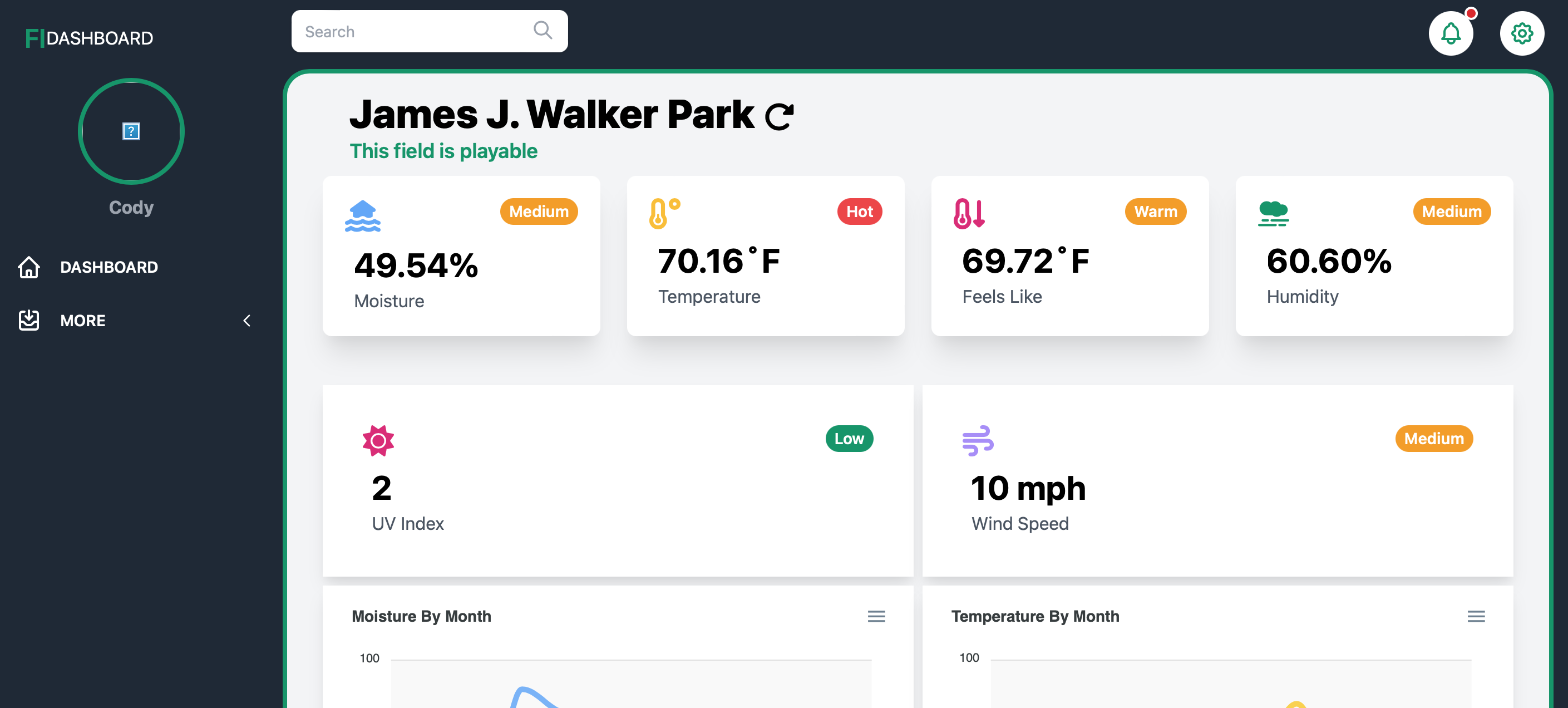Viewport: 1568px width, 708px height.
Task: Click the Wind Speed label text
Action: (1019, 524)
